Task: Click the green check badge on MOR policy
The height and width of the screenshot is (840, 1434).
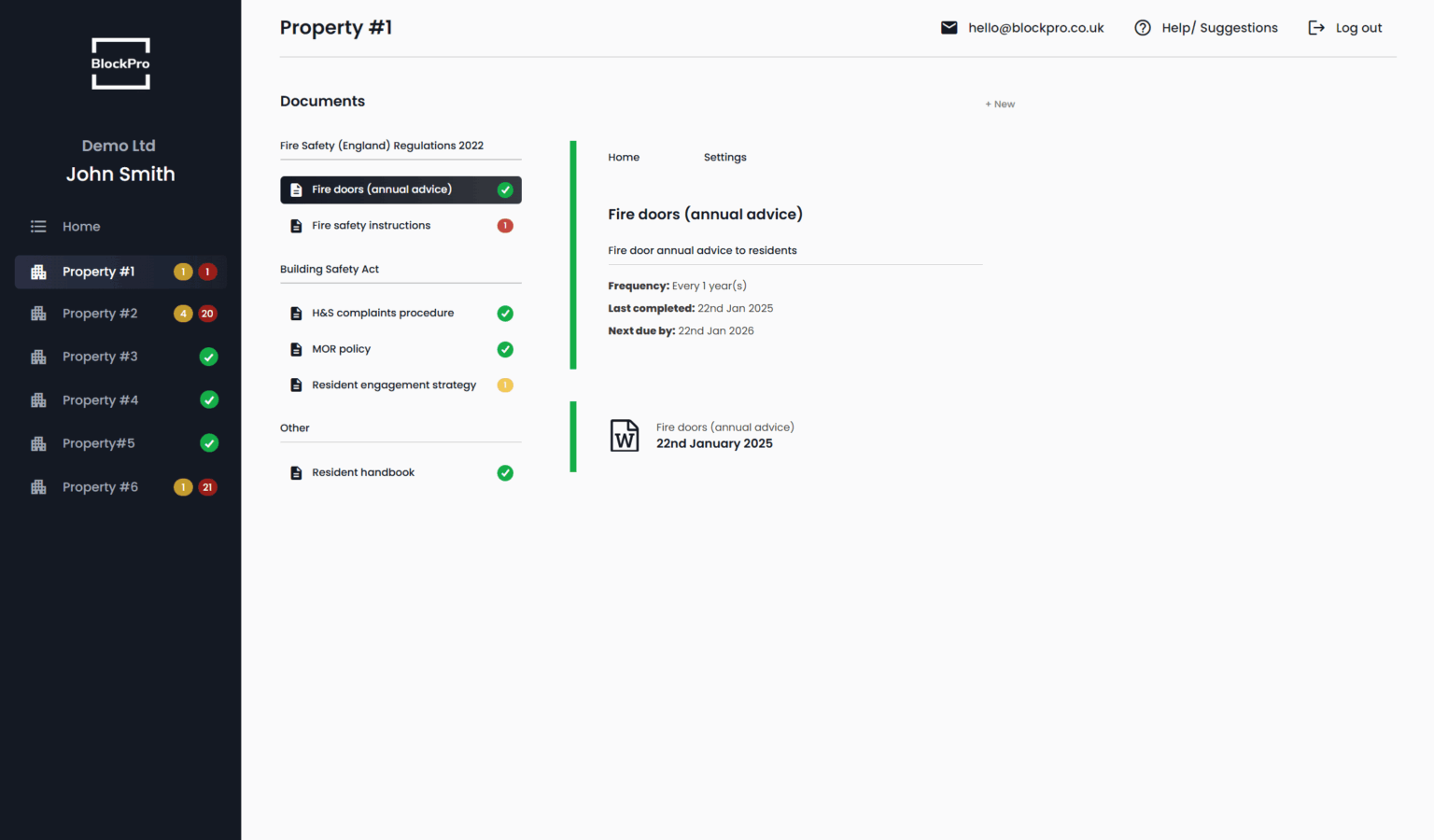Action: (505, 349)
